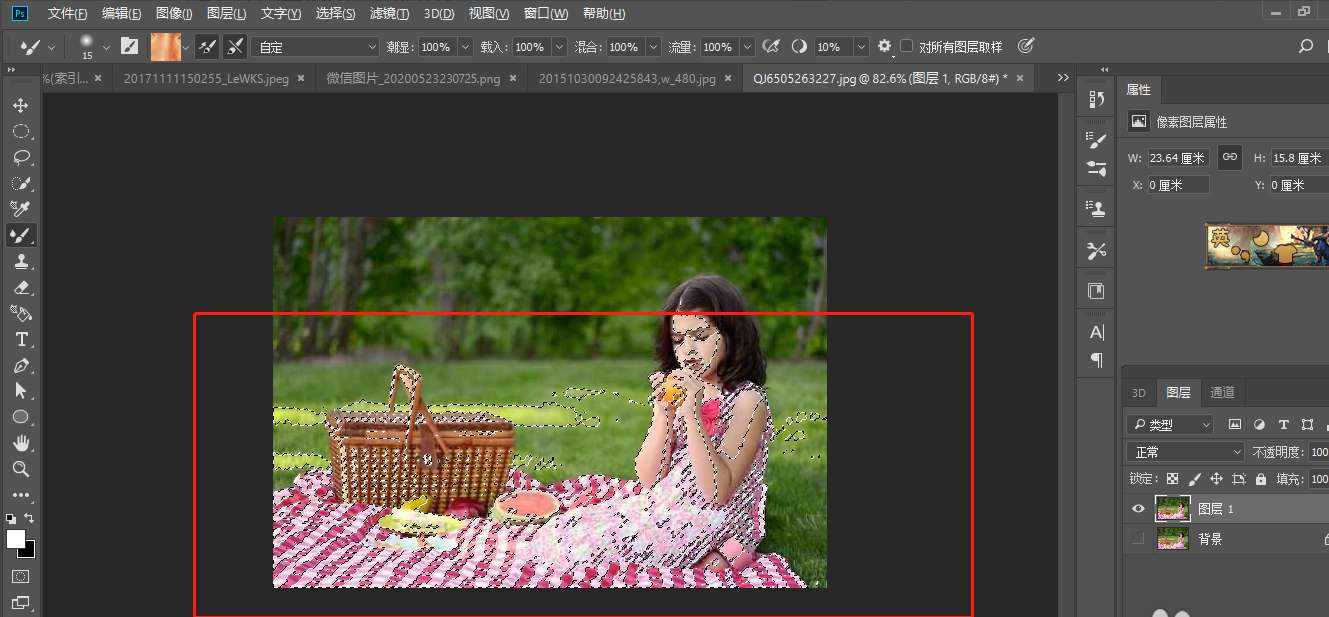Select the Pen tool
1329x617 pixels.
point(20,365)
